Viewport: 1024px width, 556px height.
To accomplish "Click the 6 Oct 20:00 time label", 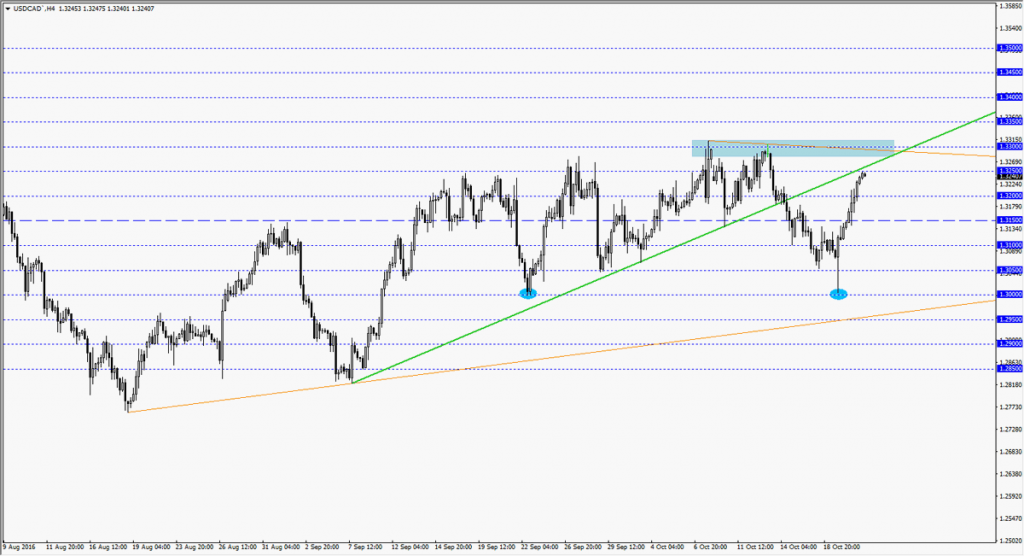I will [711, 547].
